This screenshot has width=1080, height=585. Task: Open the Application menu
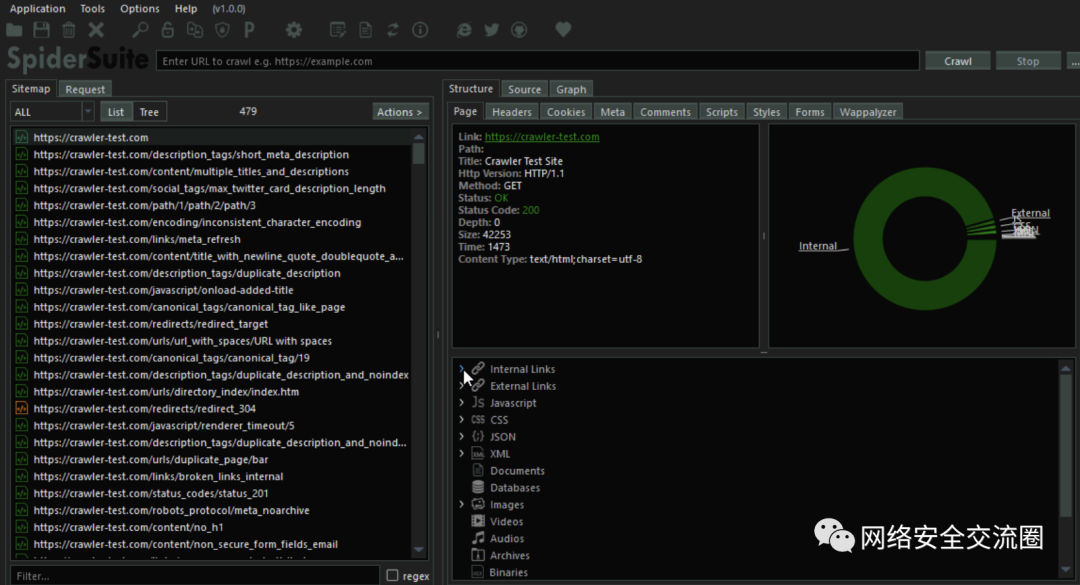(x=38, y=8)
